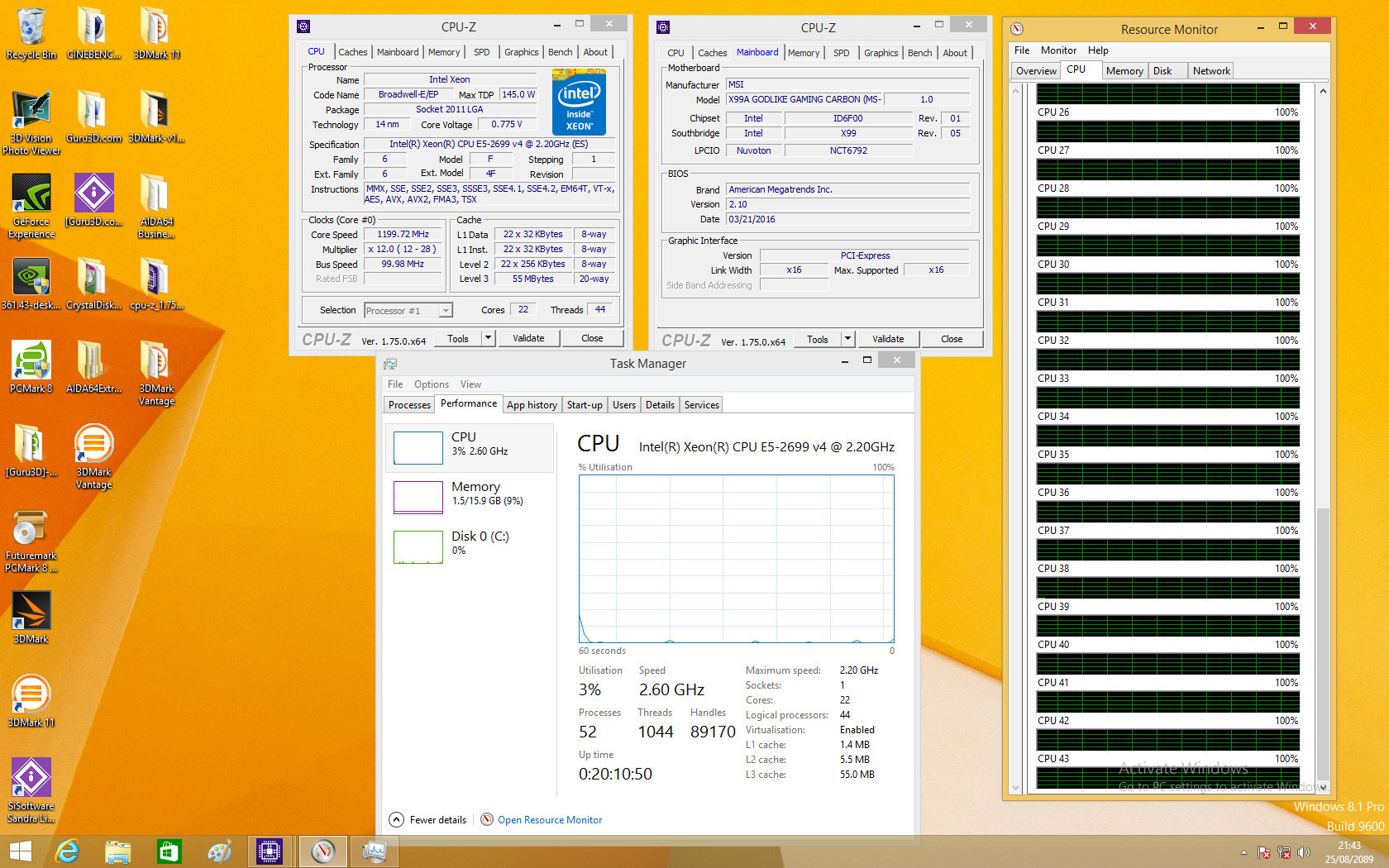Launch 3DMark 11 orange shortcut

[x=31, y=701]
